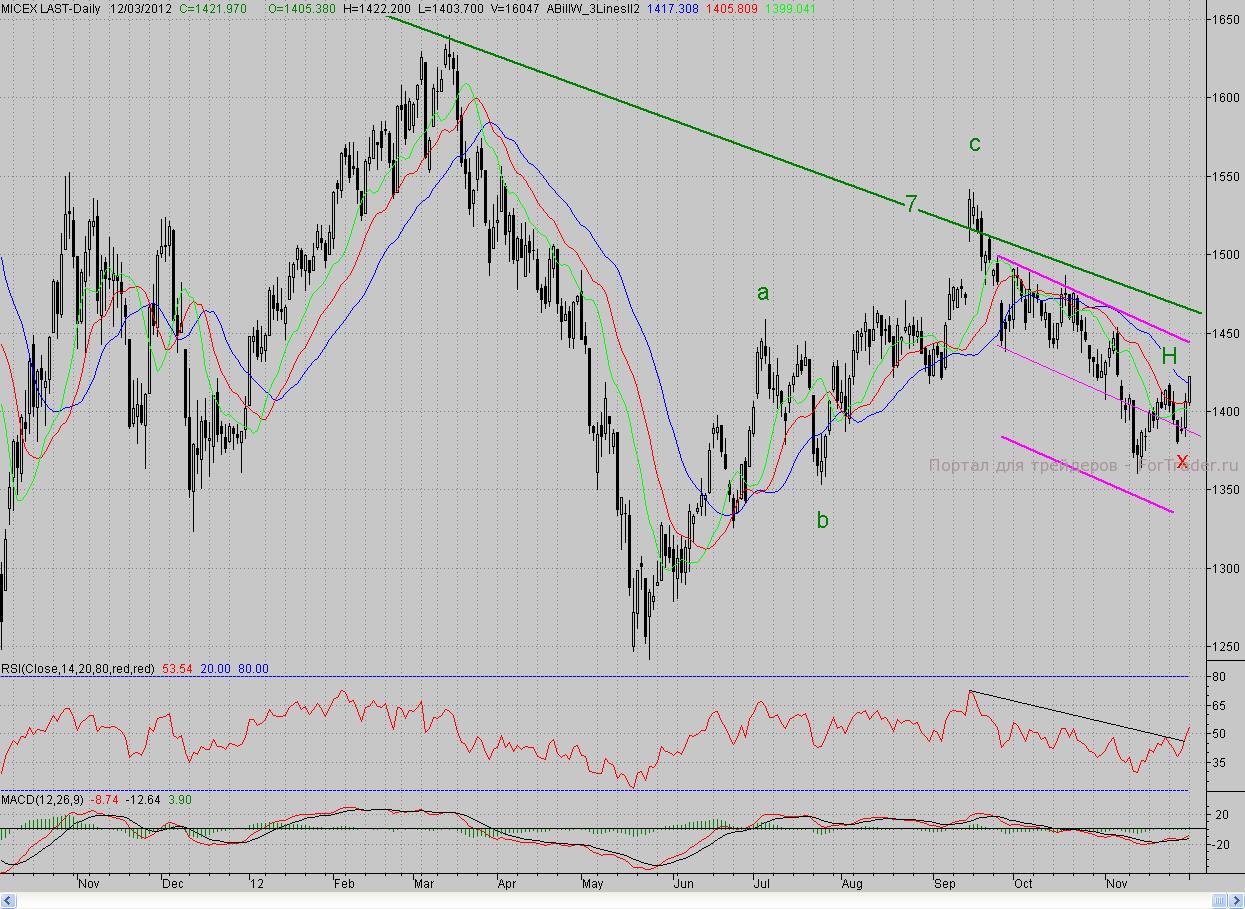Click the Mar label on time axis

point(423,884)
